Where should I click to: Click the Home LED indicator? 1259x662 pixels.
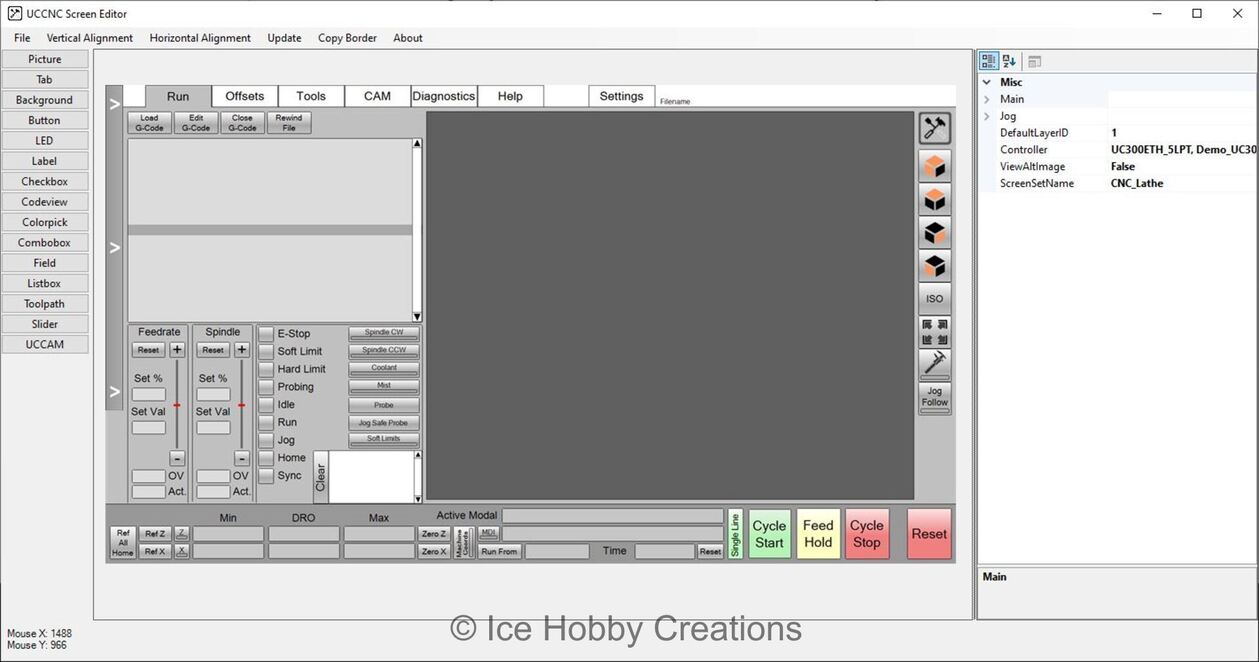[x=266, y=458]
